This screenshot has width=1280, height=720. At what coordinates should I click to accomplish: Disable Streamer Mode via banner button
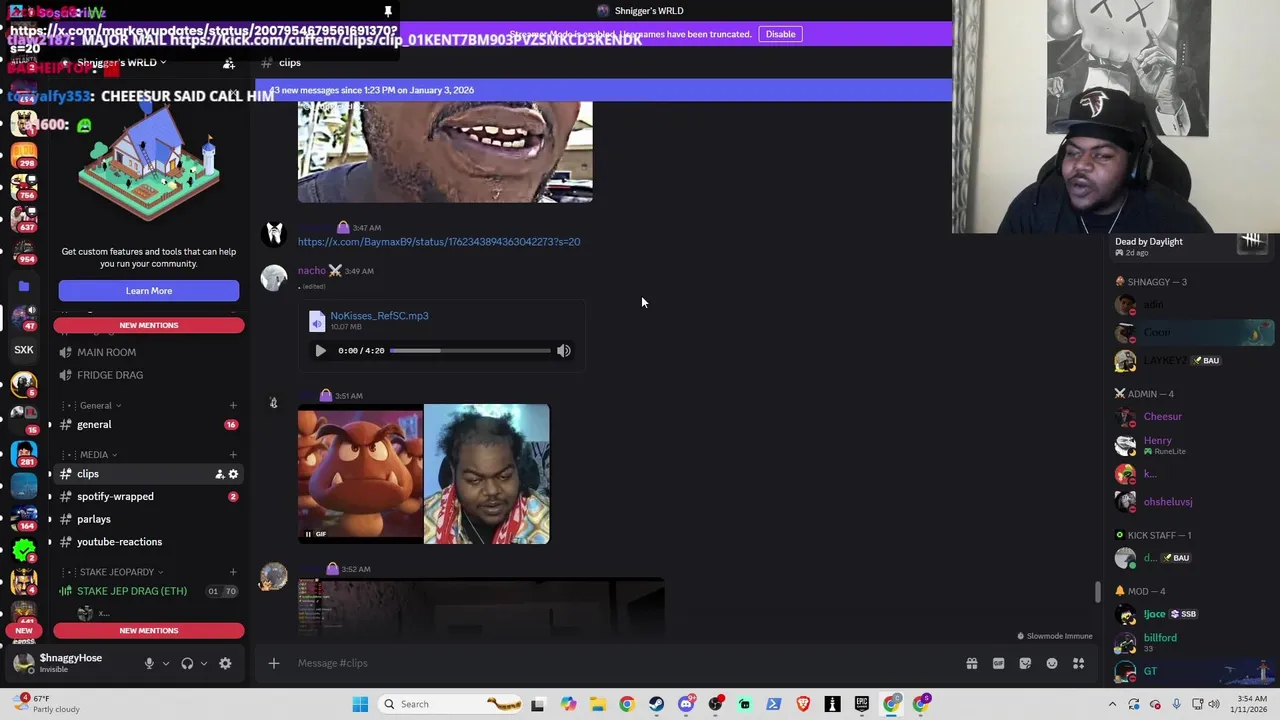[x=780, y=34]
